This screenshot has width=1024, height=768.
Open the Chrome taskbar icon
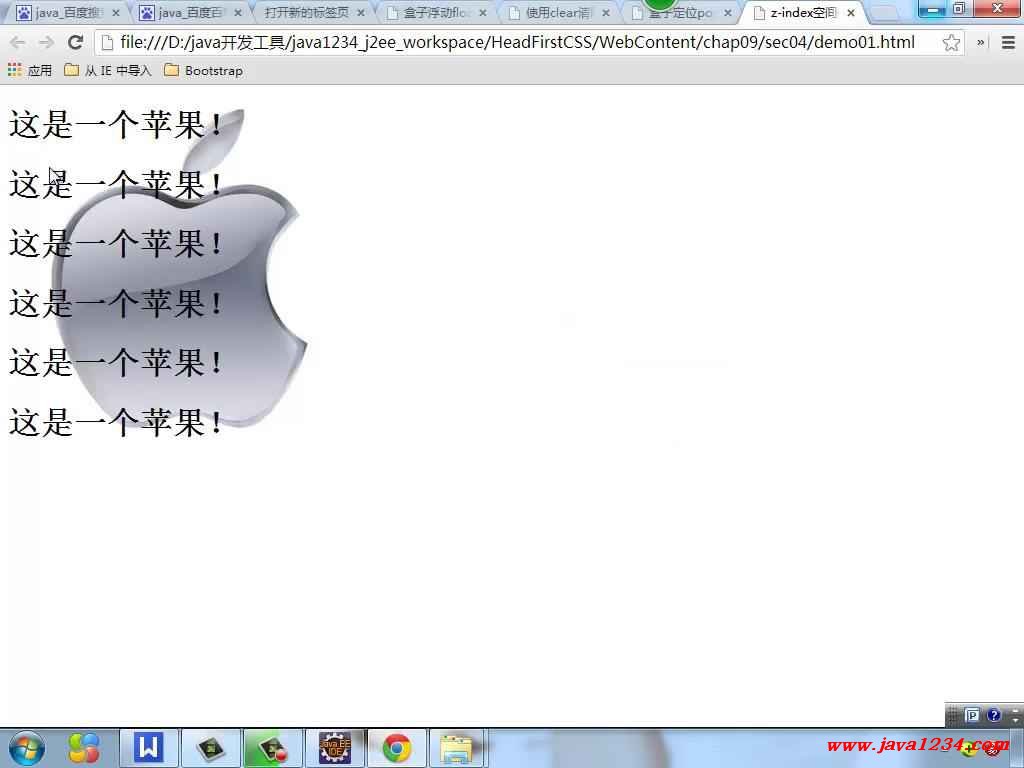click(x=397, y=748)
